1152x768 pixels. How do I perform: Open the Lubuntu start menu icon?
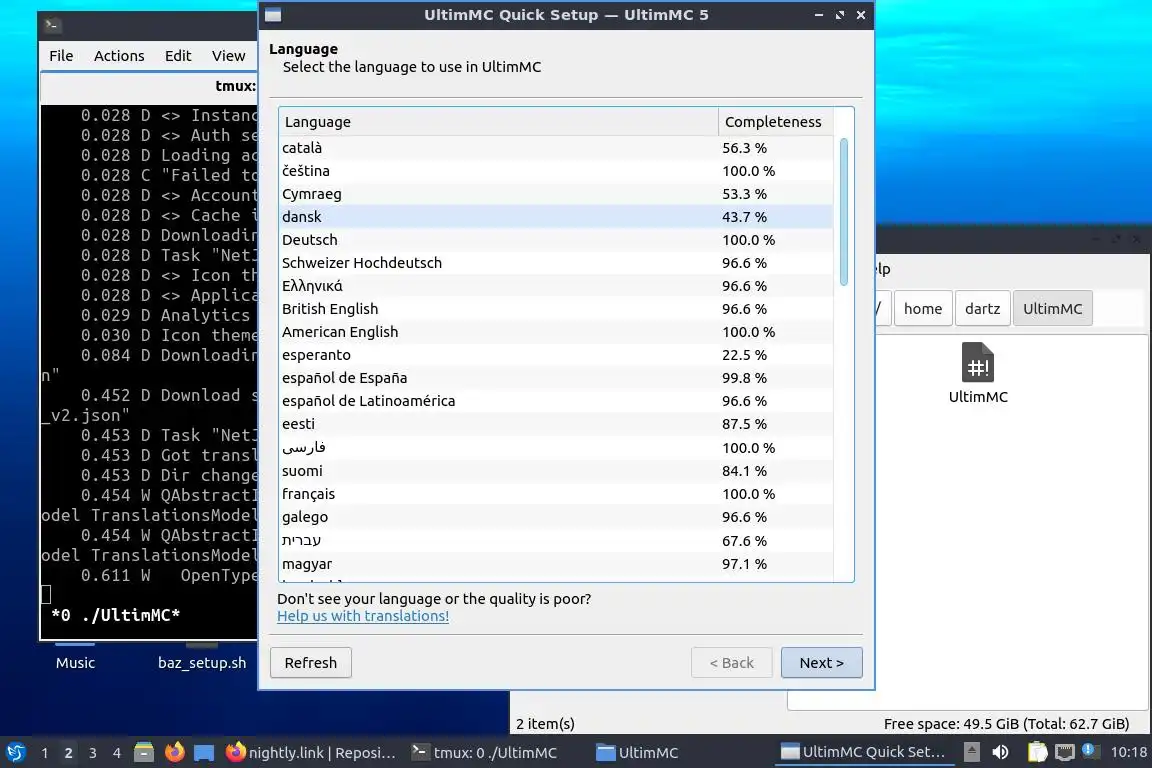[x=15, y=752]
